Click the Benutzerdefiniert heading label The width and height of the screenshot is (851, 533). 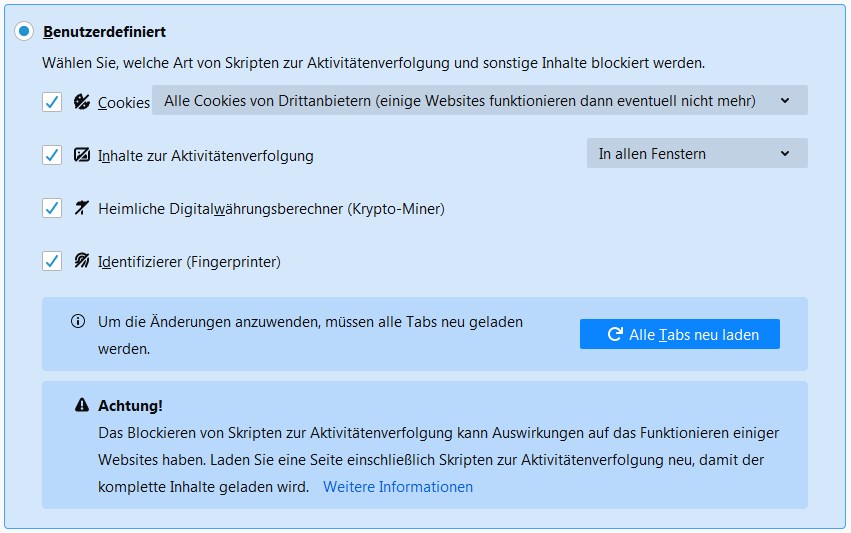(x=105, y=32)
